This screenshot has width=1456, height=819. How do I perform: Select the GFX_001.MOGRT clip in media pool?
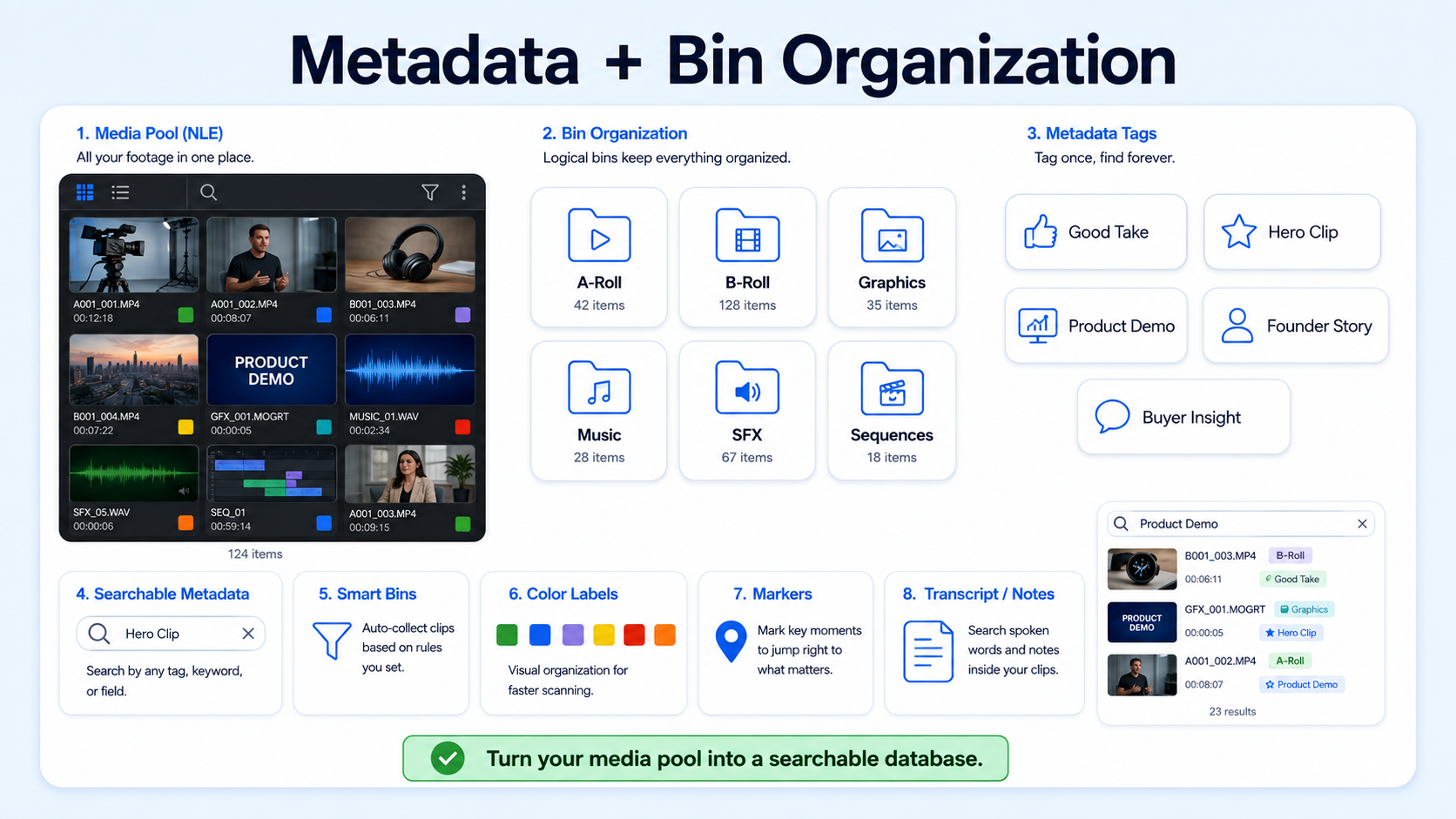(272, 370)
